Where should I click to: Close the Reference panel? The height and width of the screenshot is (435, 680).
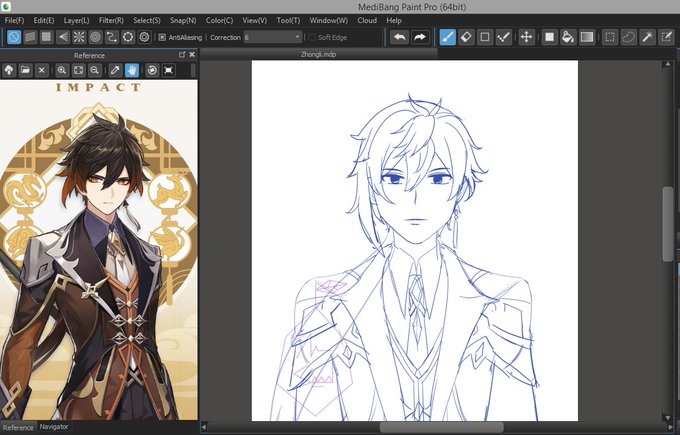(x=192, y=55)
